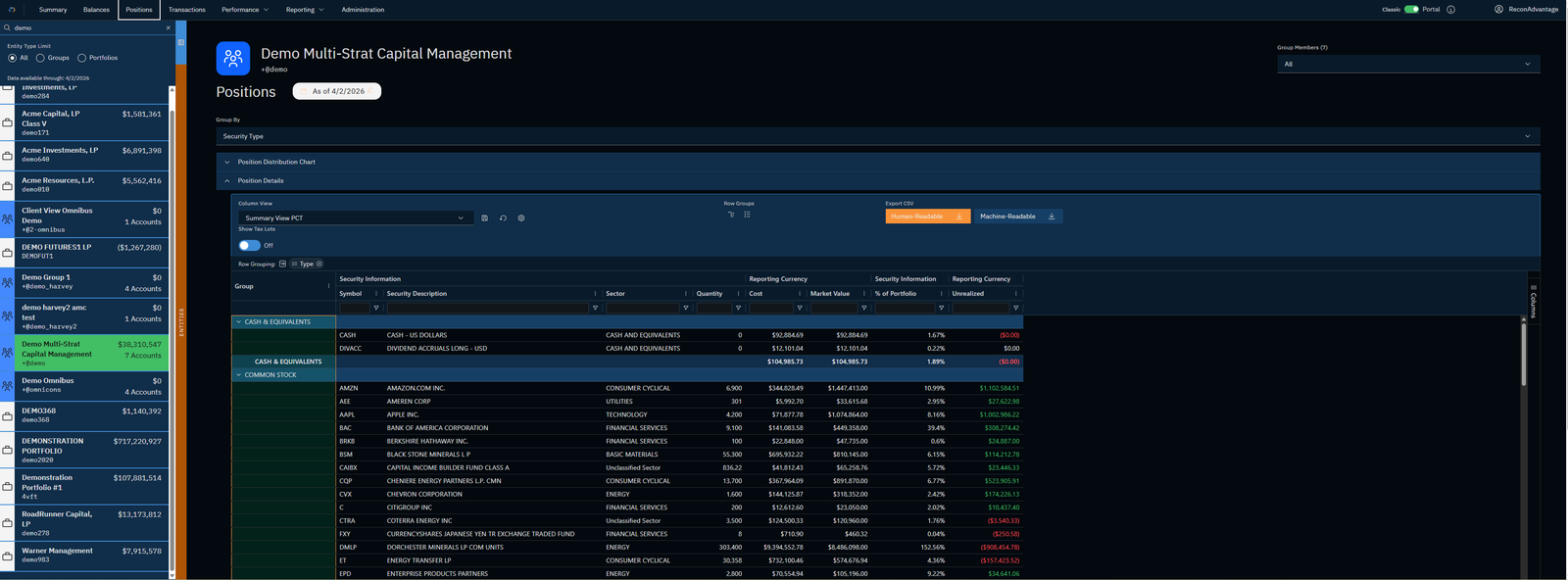Open filter for Cost column
The width and height of the screenshot is (1568, 580).
pyautogui.click(x=800, y=308)
